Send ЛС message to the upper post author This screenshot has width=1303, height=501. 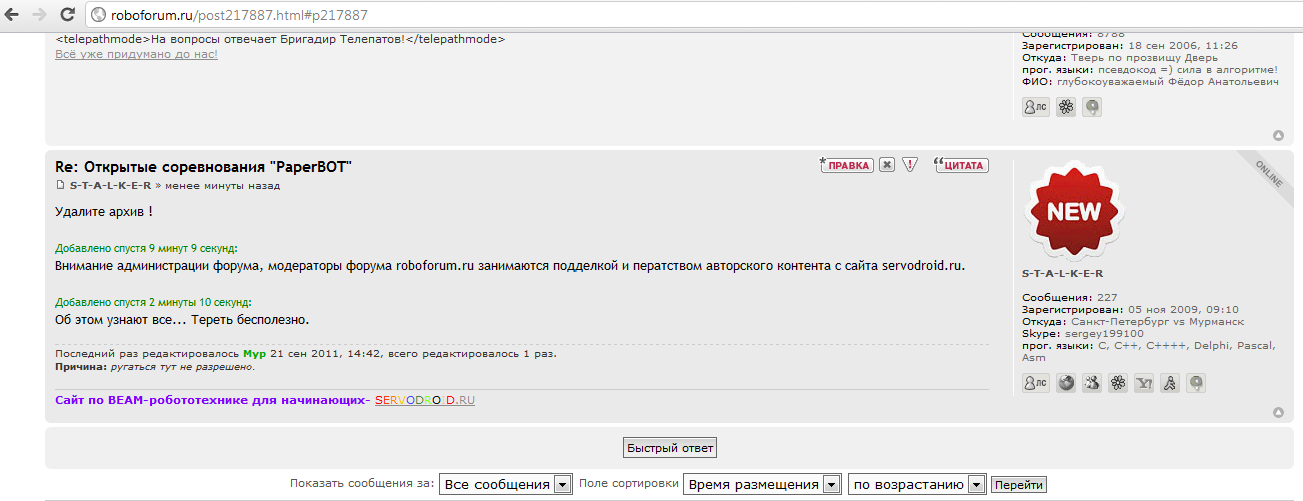(1036, 107)
